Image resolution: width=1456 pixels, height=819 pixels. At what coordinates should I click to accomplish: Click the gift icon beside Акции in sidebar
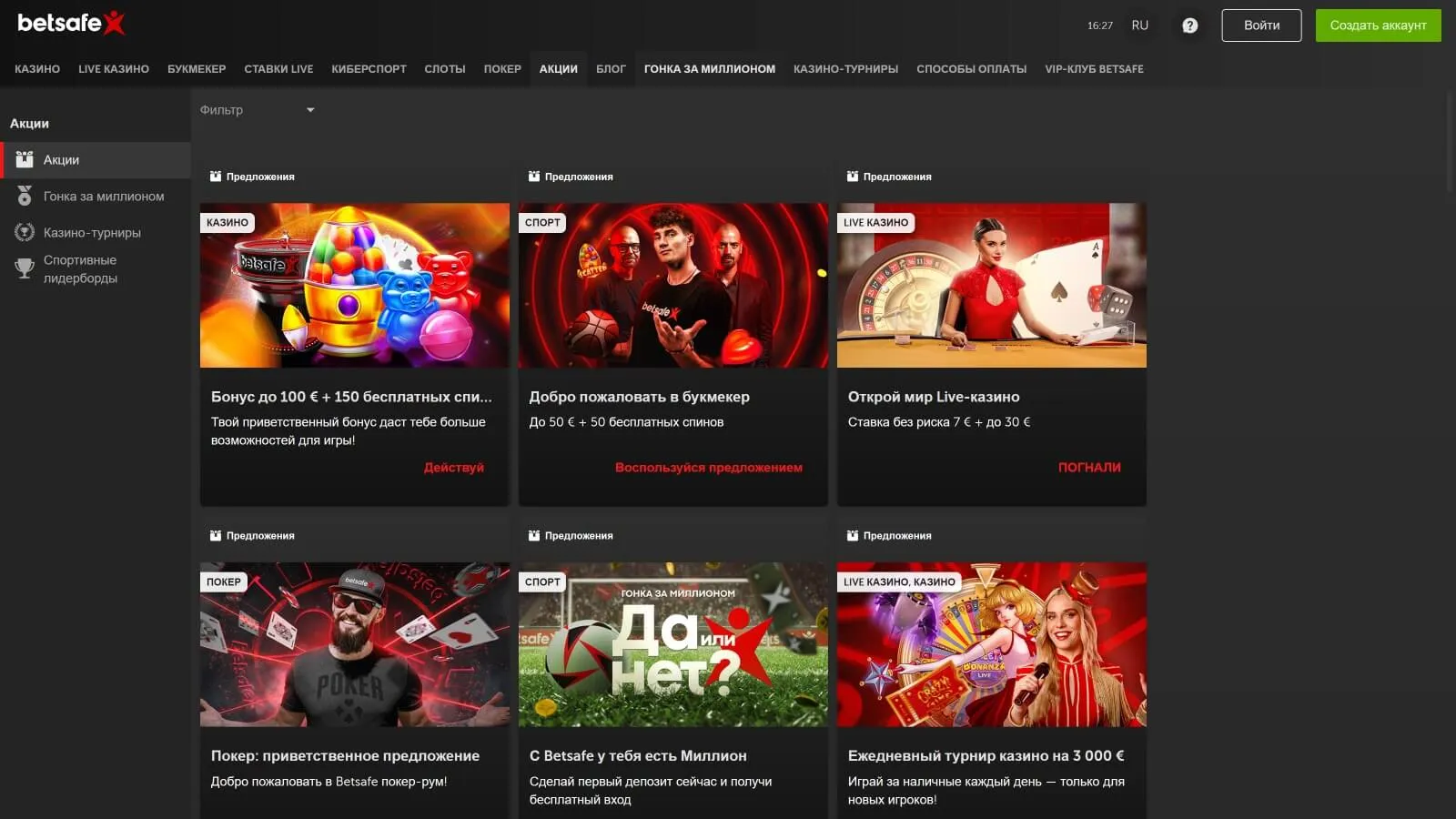point(25,159)
